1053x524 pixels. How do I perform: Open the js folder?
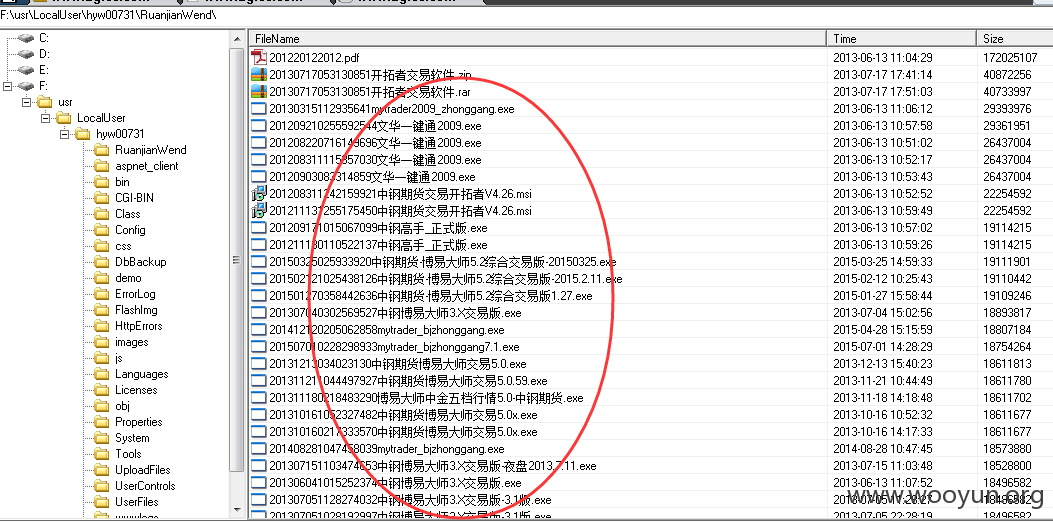point(118,358)
